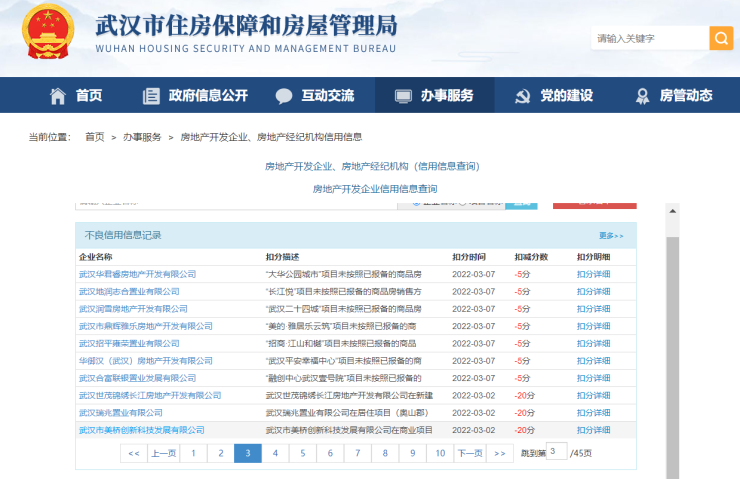Expand more records via 更多>> link
Screen dimensions: 740x479
pos(611,235)
